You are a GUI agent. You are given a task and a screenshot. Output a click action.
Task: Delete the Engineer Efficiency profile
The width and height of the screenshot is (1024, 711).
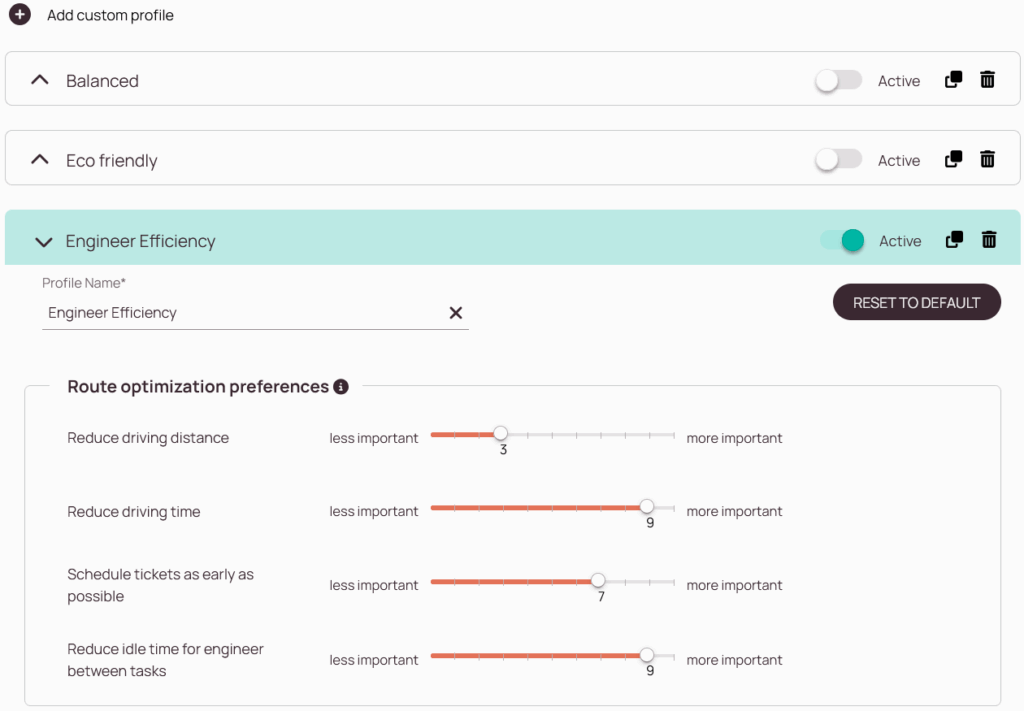tap(988, 240)
